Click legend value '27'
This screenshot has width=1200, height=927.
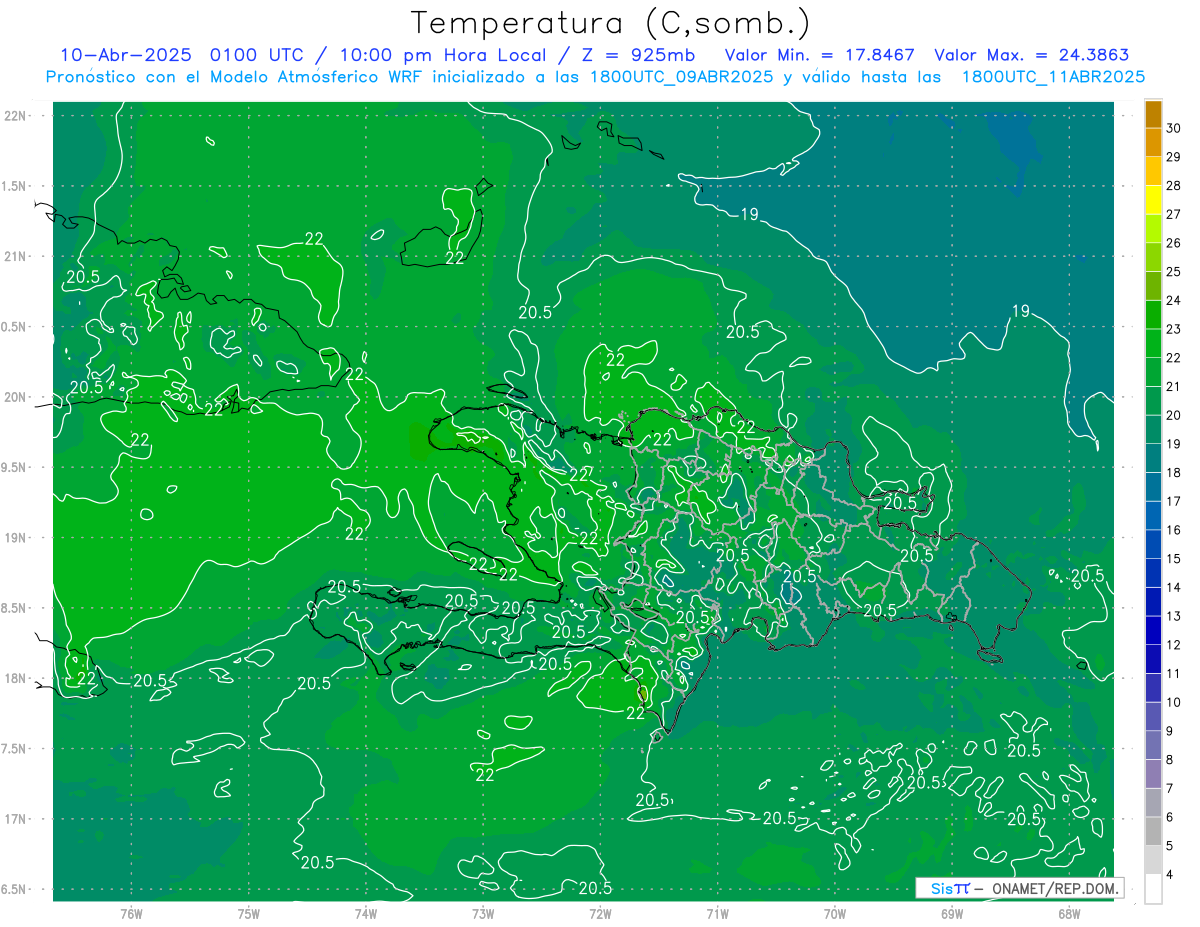click(1174, 215)
